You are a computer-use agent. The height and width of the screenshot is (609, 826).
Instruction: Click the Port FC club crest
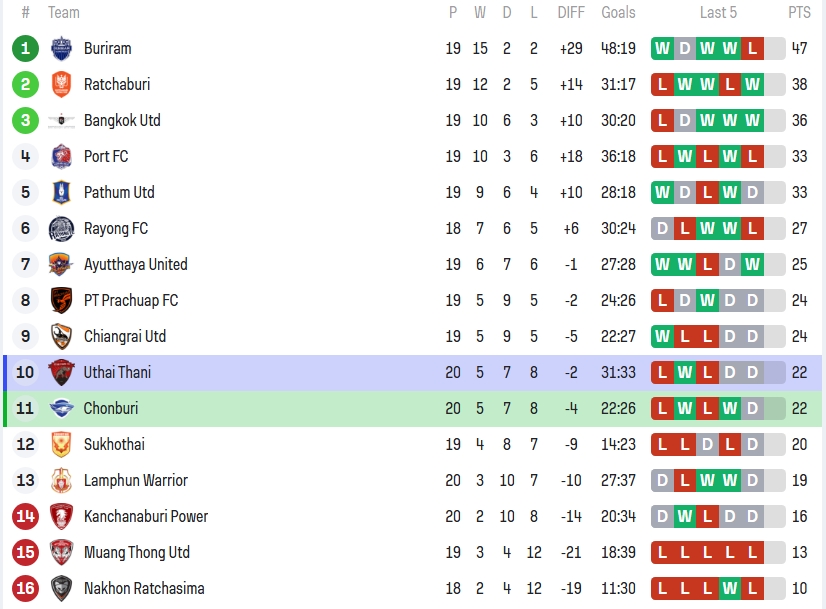point(61,157)
